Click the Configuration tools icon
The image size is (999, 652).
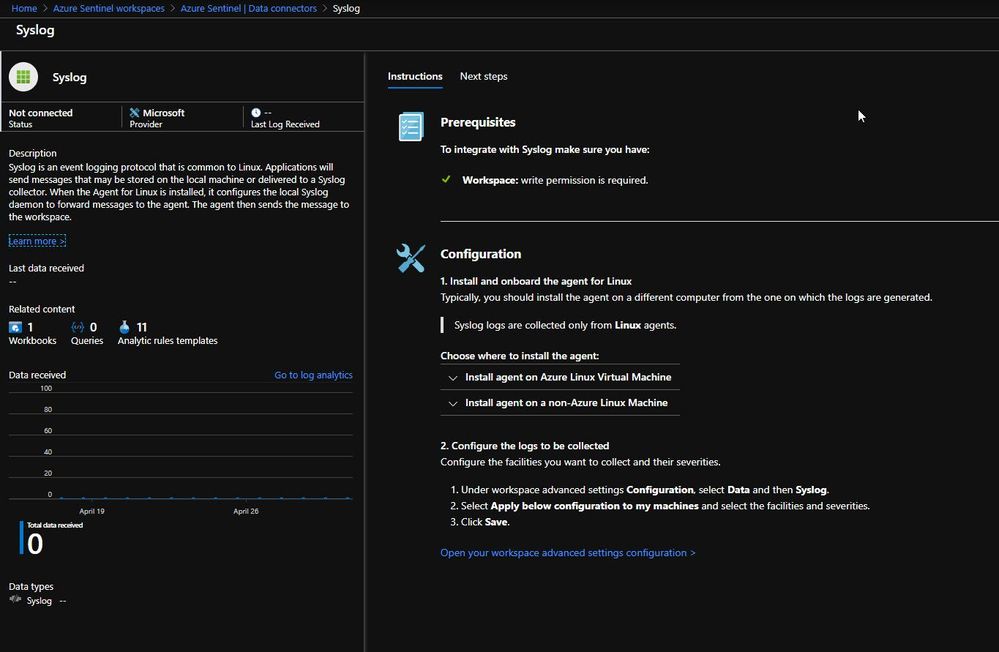click(x=410, y=257)
